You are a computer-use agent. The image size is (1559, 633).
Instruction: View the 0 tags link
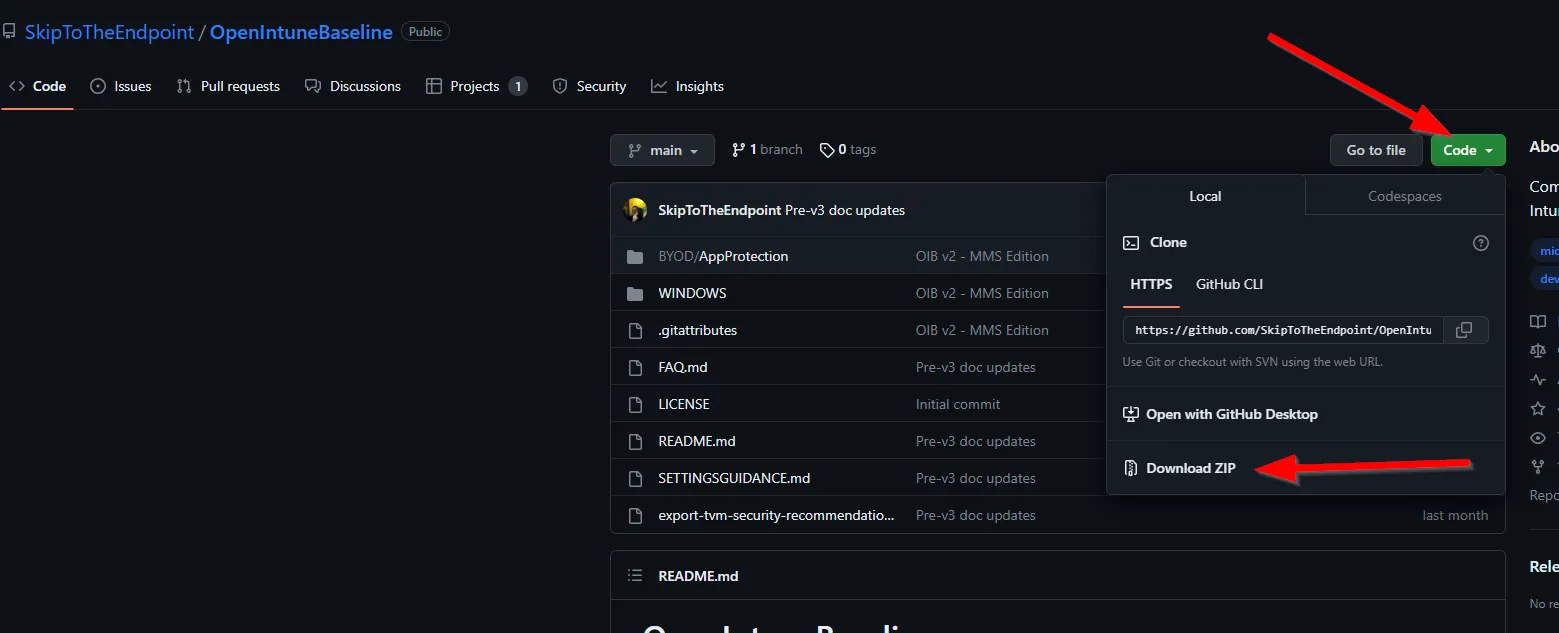tap(848, 150)
